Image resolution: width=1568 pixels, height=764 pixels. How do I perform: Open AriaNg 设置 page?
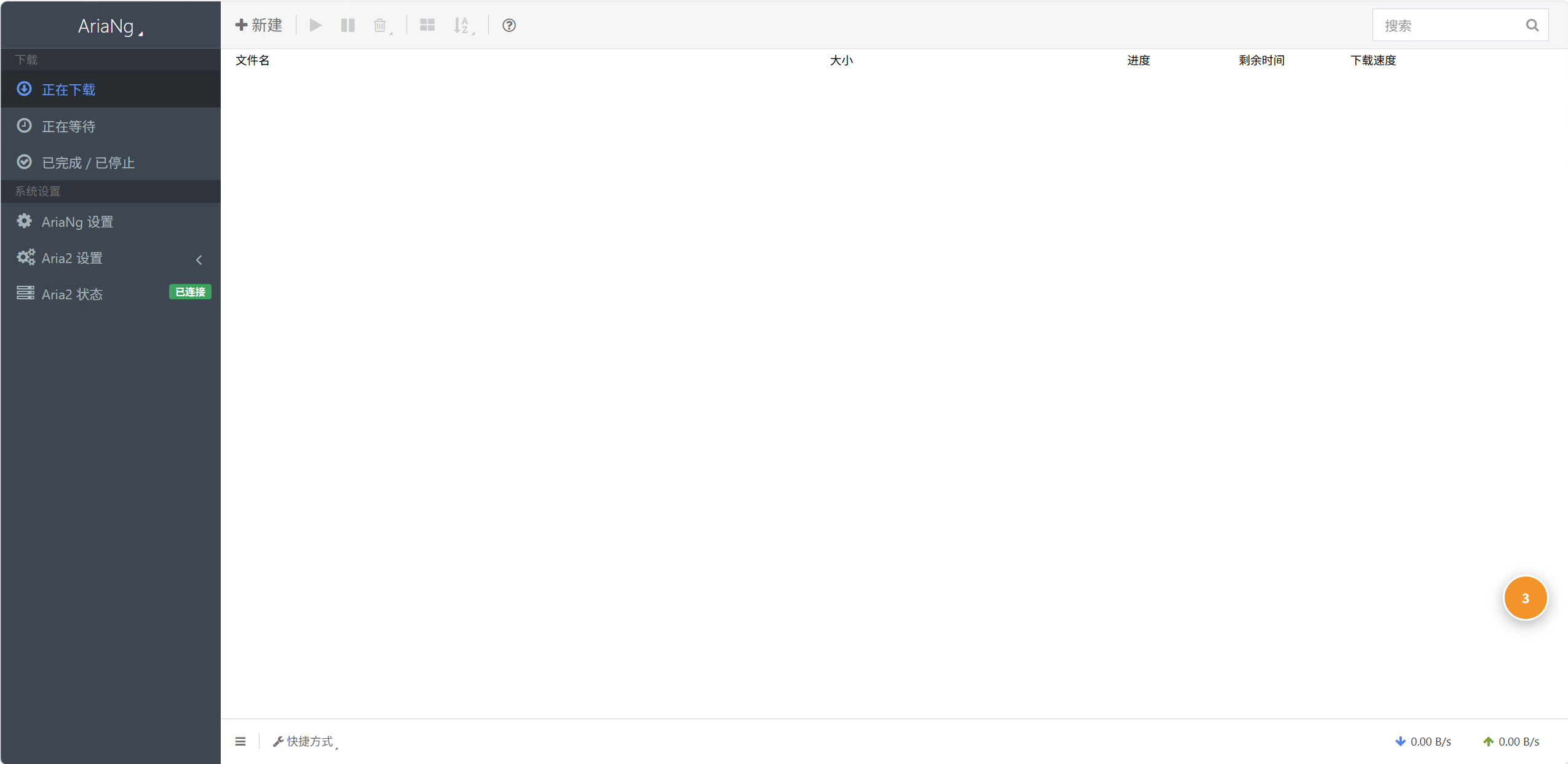click(111, 222)
